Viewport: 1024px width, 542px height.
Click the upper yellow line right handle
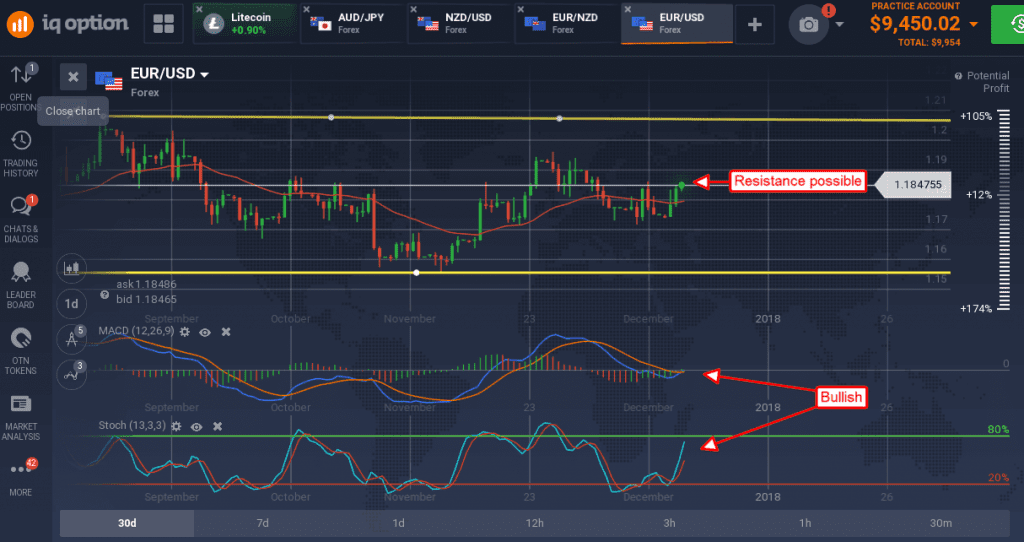coord(559,119)
